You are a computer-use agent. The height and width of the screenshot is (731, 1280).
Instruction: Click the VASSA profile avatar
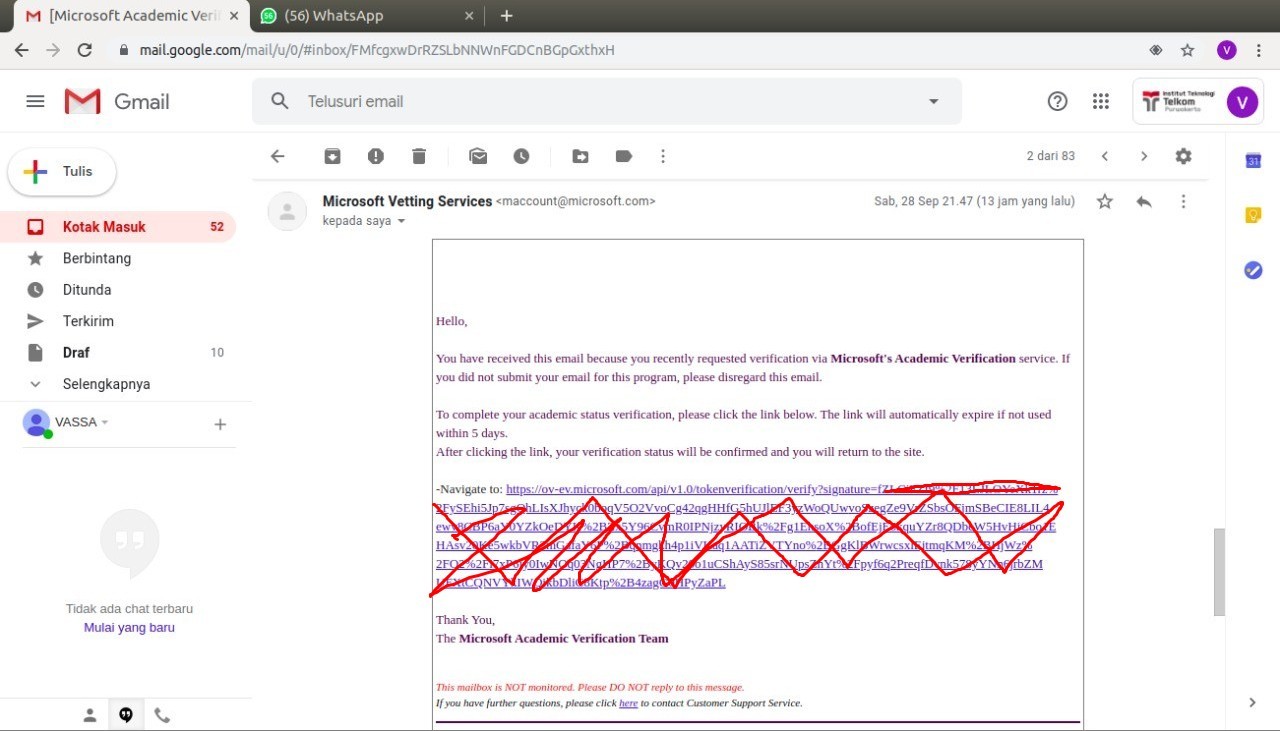(36, 423)
